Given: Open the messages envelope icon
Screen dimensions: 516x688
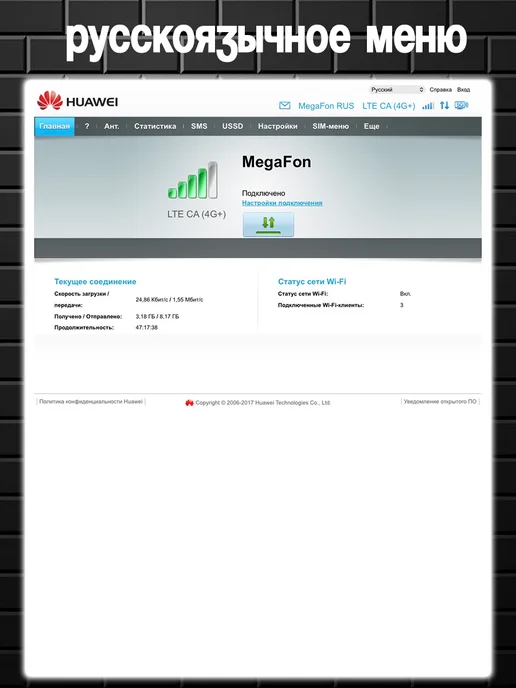Looking at the screenshot, I should 284,106.
